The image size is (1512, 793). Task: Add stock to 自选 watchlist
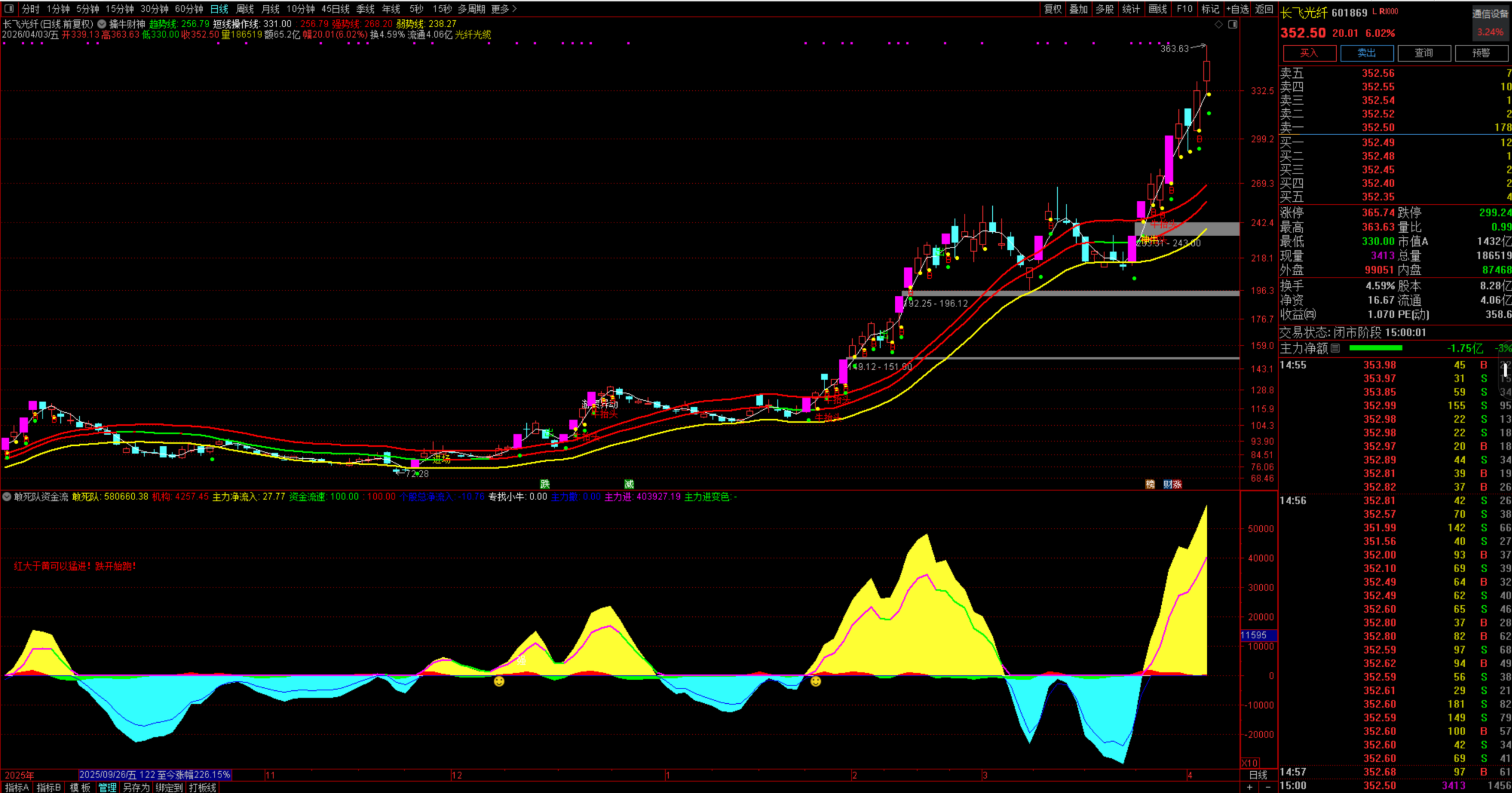[1237, 9]
